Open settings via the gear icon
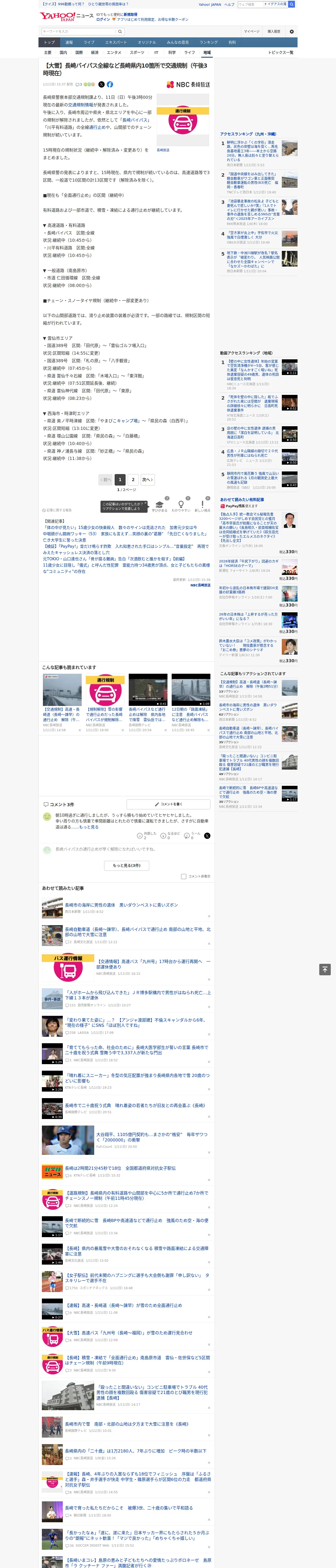336x1568 pixels. coord(292,32)
